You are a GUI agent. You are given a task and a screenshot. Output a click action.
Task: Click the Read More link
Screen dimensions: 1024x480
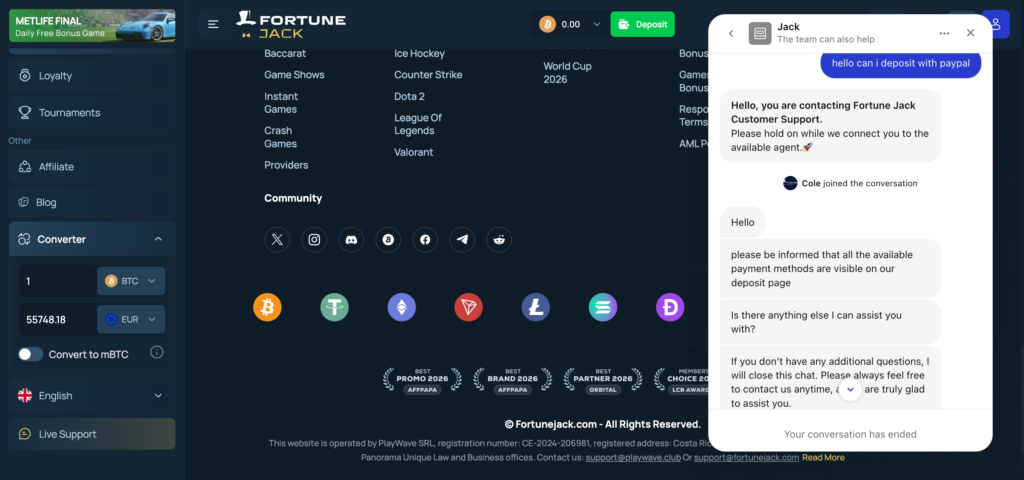(824, 458)
